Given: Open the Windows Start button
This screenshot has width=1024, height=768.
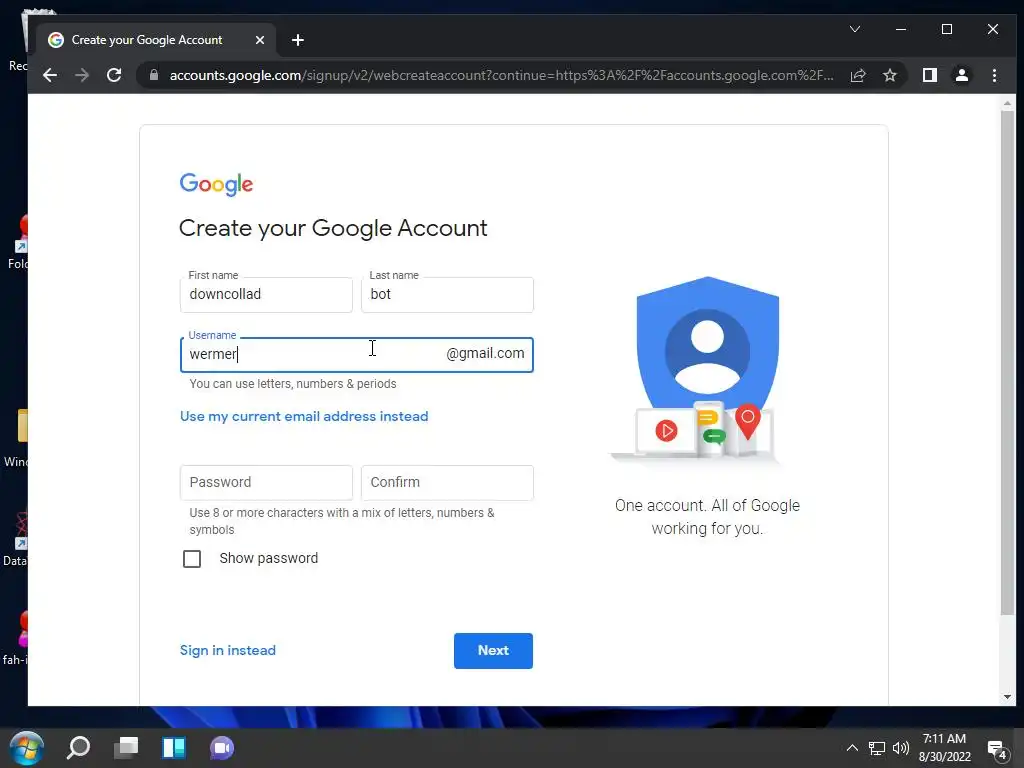Looking at the screenshot, I should 27,748.
